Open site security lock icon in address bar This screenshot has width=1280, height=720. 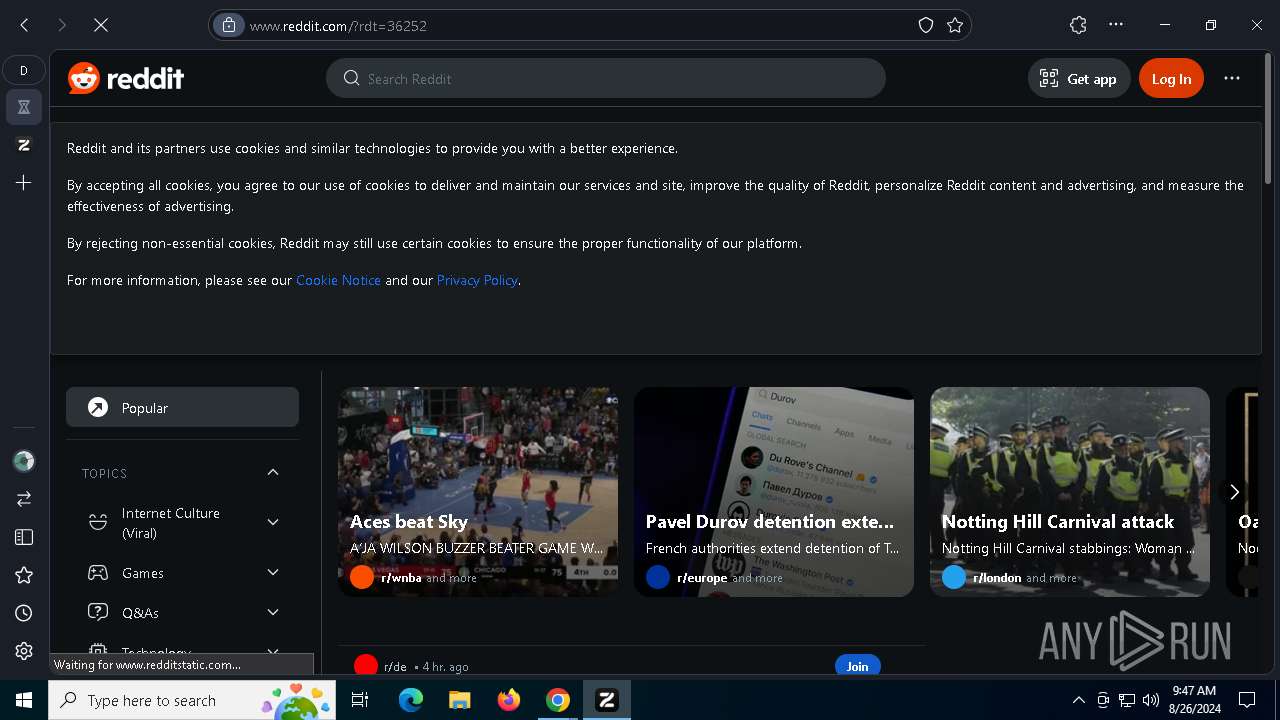(x=229, y=25)
